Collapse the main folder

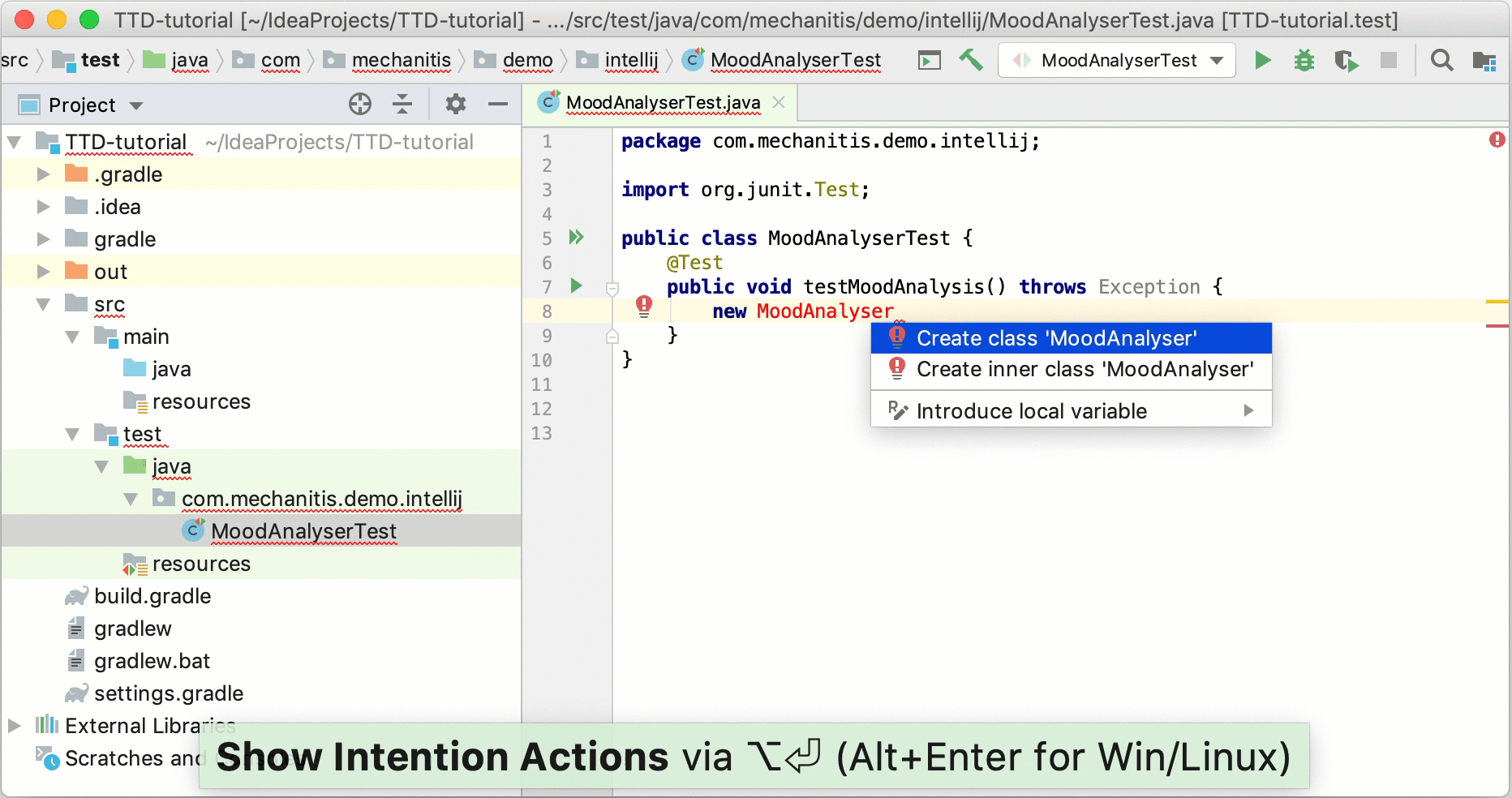(x=72, y=337)
